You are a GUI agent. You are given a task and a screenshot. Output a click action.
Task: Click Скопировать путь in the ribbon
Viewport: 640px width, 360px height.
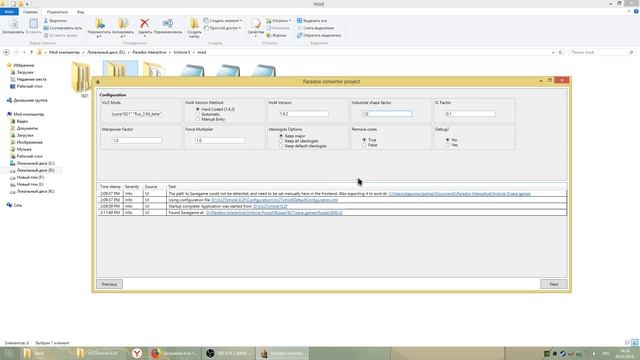(62, 28)
